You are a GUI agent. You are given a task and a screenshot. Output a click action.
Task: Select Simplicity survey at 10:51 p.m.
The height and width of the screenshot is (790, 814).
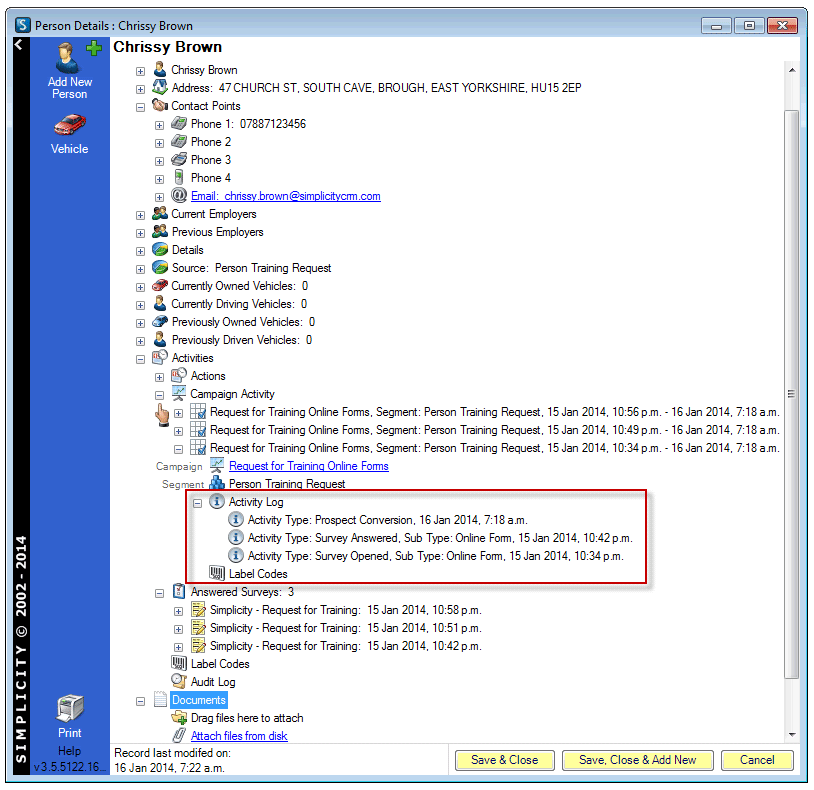(346, 628)
